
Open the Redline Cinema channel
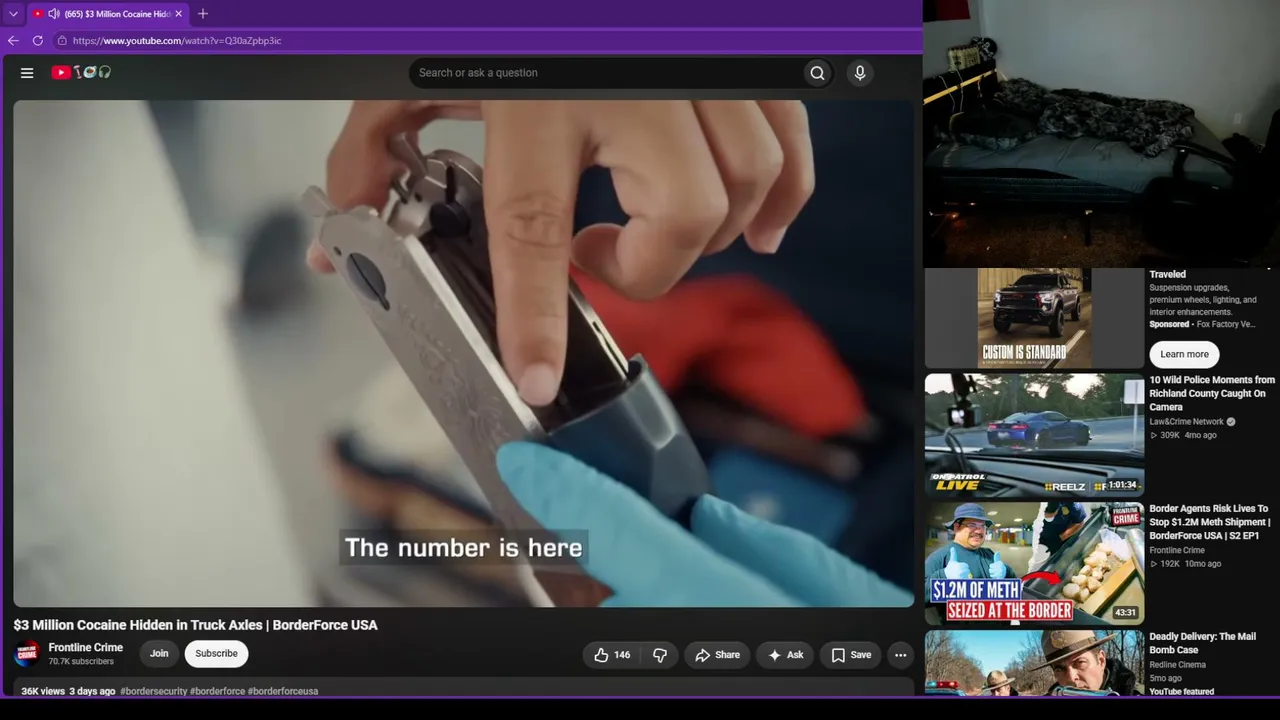tap(1178, 665)
